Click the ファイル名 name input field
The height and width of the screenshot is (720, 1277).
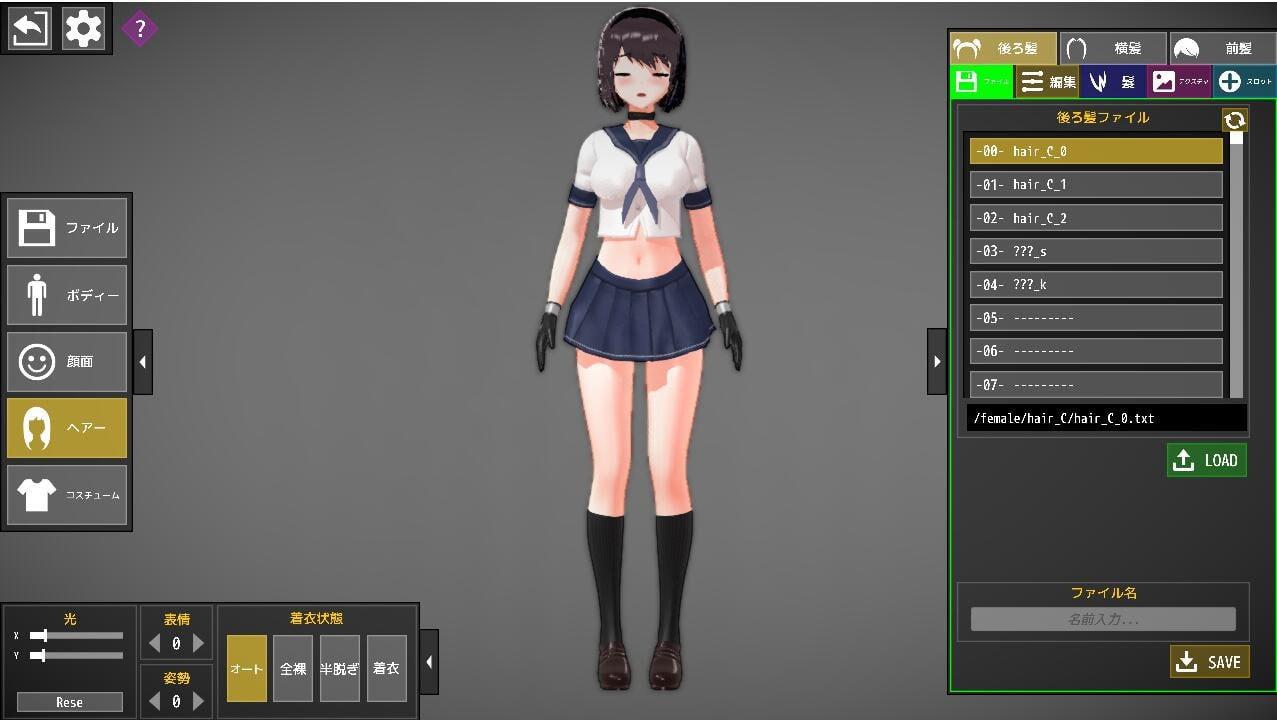[x=1103, y=620]
